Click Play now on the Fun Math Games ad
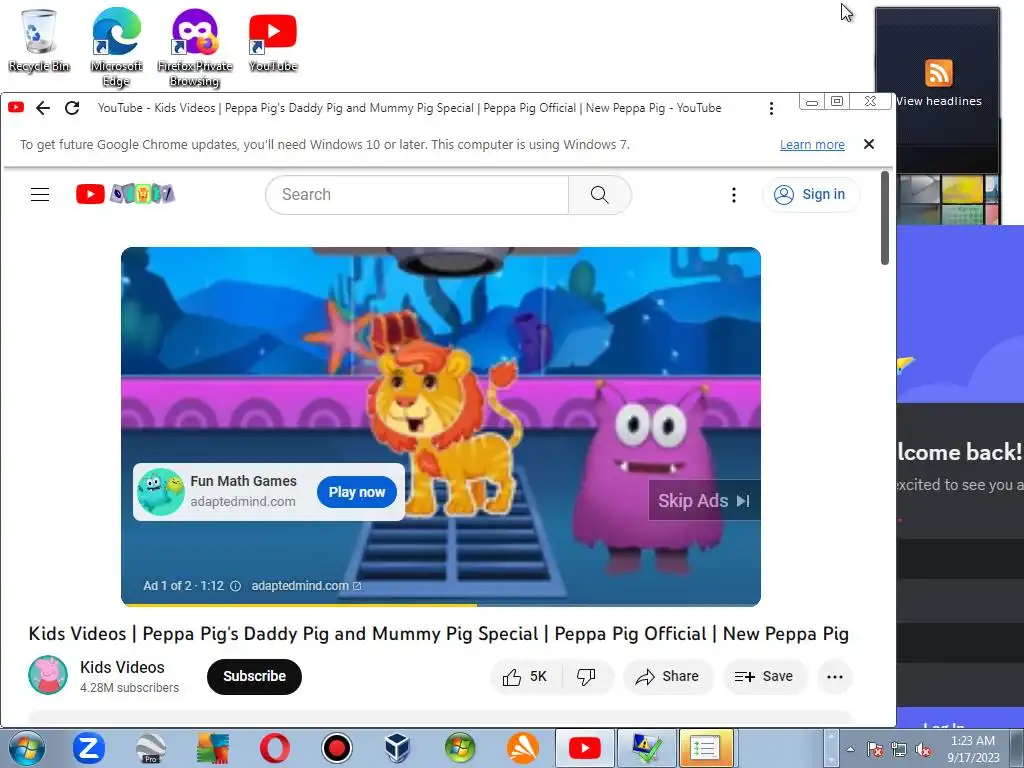Screen dimensions: 1024x768 (x=357, y=492)
